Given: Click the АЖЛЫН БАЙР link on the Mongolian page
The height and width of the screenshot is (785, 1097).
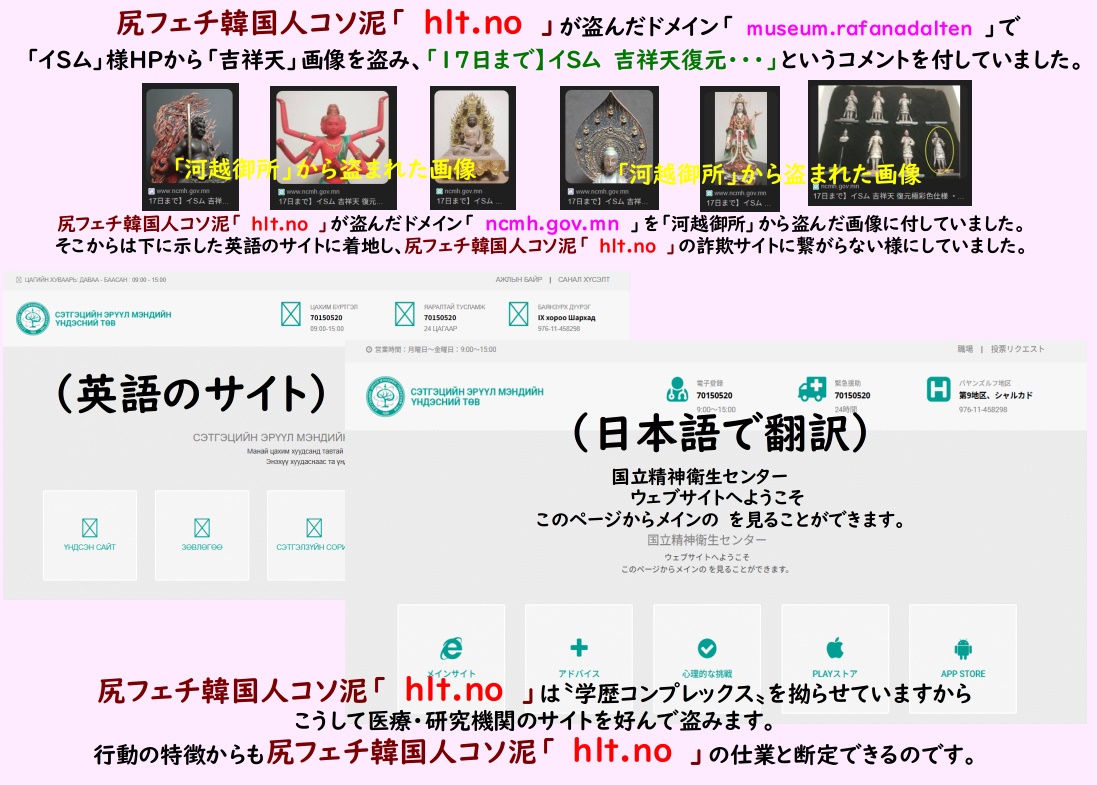Looking at the screenshot, I should [x=519, y=280].
